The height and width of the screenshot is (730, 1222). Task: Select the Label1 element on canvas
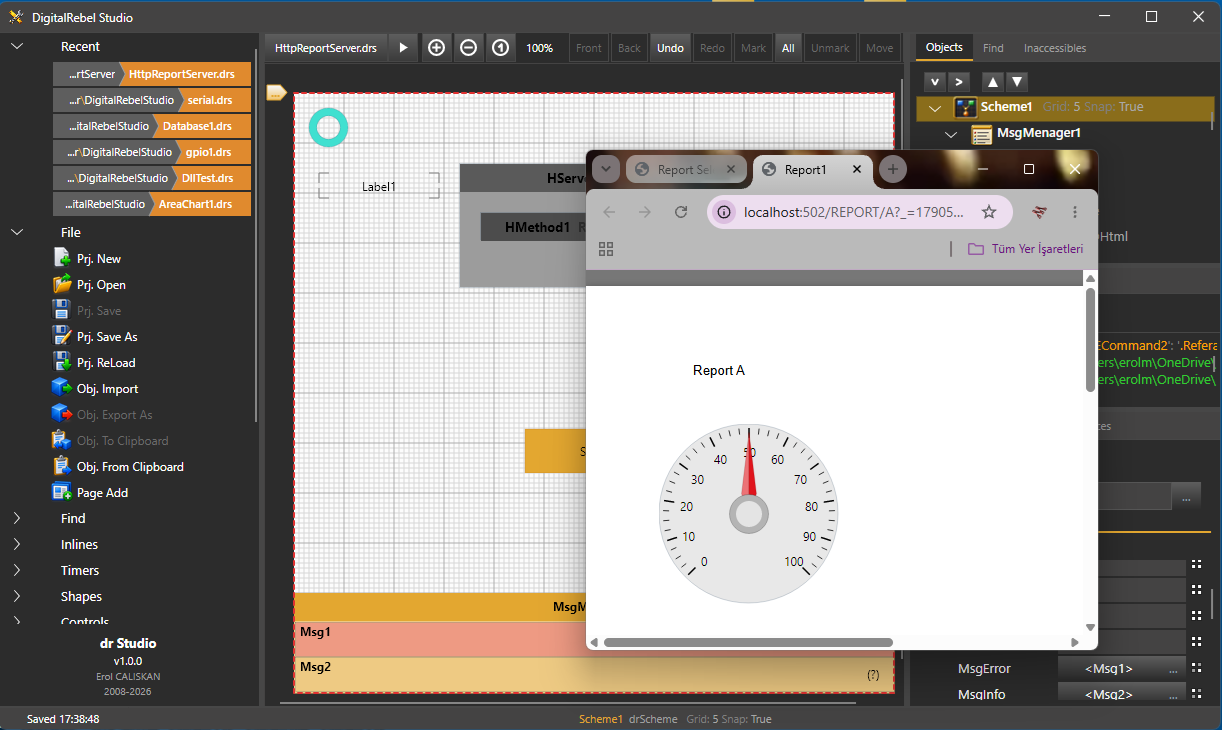[379, 186]
